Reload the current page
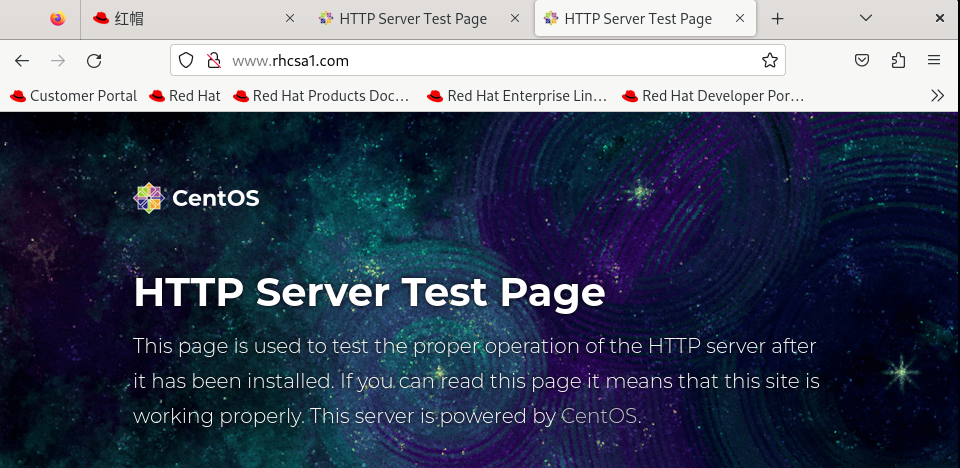Screen dimensions: 960x468 tap(94, 61)
